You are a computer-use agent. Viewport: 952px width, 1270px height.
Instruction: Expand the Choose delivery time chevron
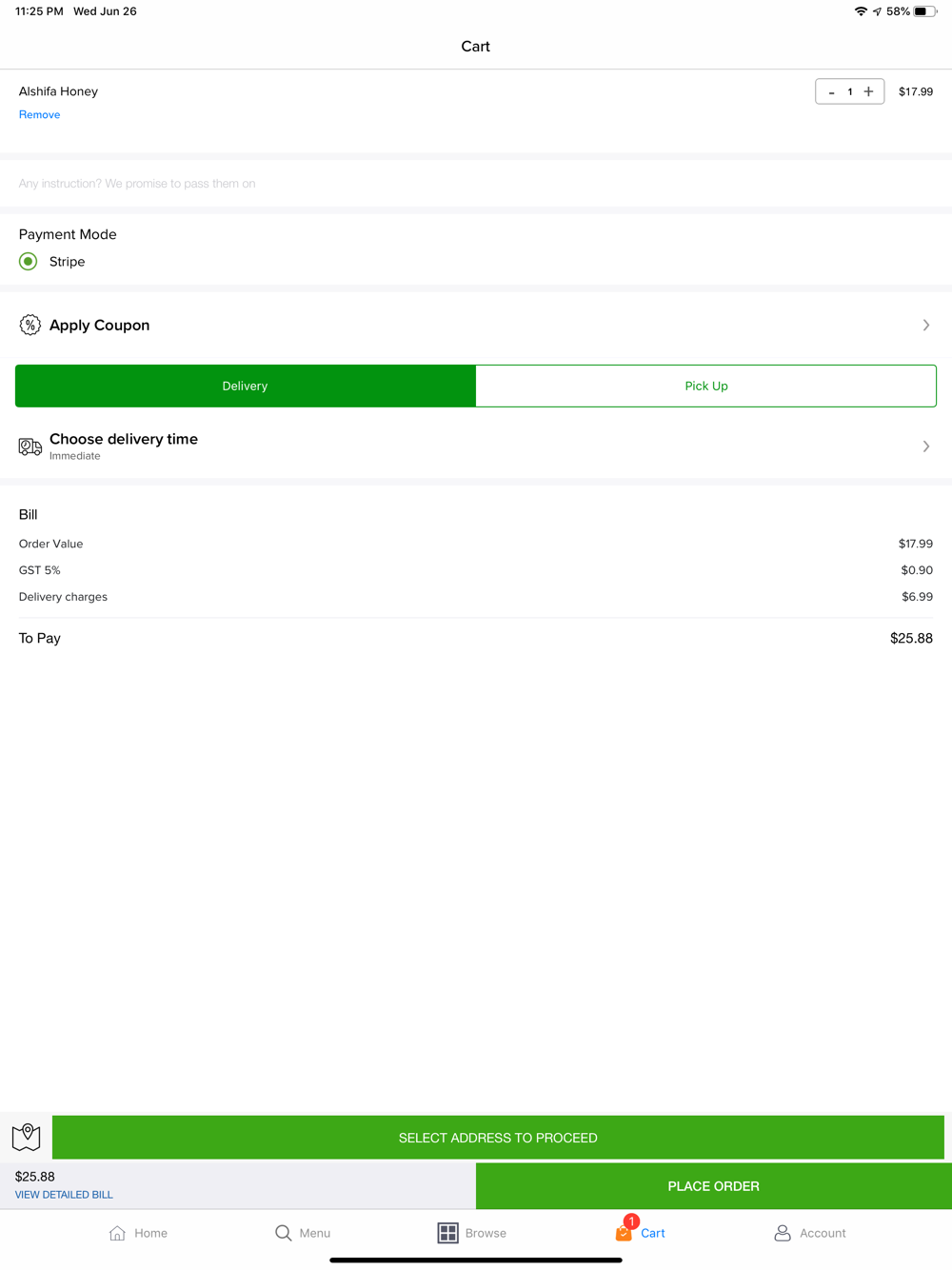pos(926,446)
